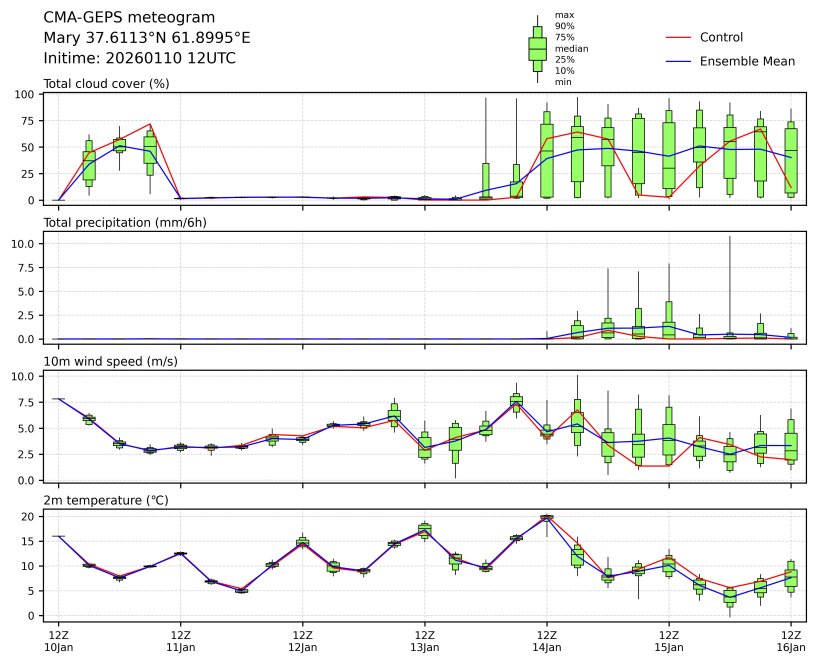The width and height of the screenshot is (817, 664).
Task: Click the 12Z 14Jan time axis label
Action: click(547, 641)
